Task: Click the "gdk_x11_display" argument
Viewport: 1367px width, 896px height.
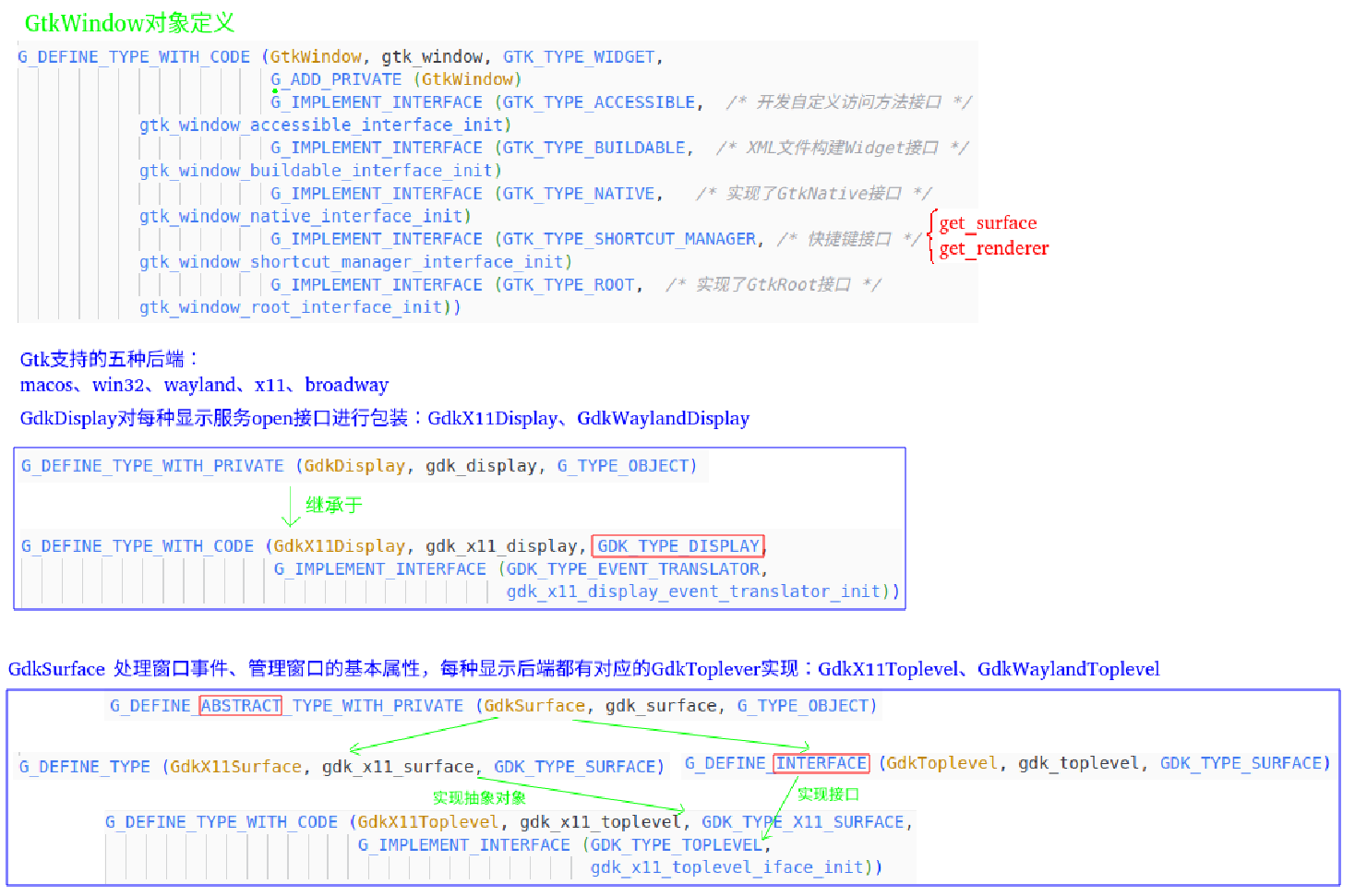Action: click(x=501, y=546)
